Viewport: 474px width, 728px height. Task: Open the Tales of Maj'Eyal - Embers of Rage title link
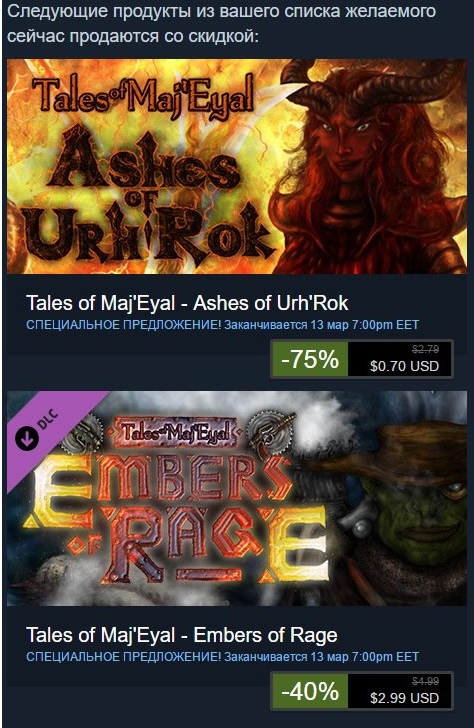(182, 635)
